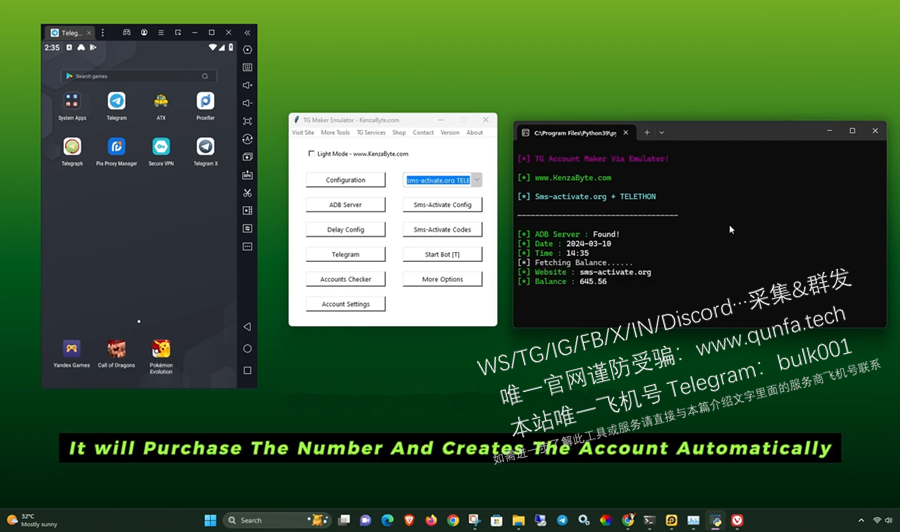900x532 pixels.
Task: Open Microsoft Edge from the taskbar
Action: click(x=387, y=520)
